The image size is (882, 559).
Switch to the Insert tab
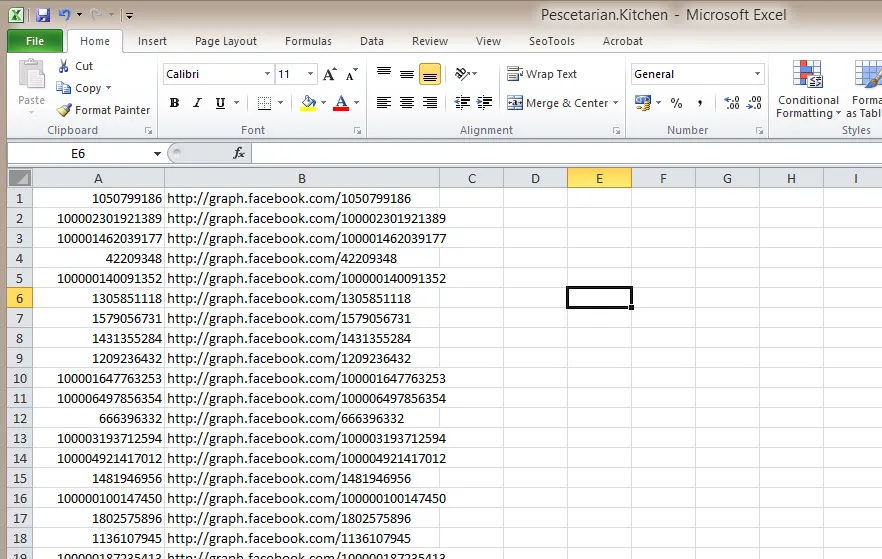pyautogui.click(x=152, y=41)
